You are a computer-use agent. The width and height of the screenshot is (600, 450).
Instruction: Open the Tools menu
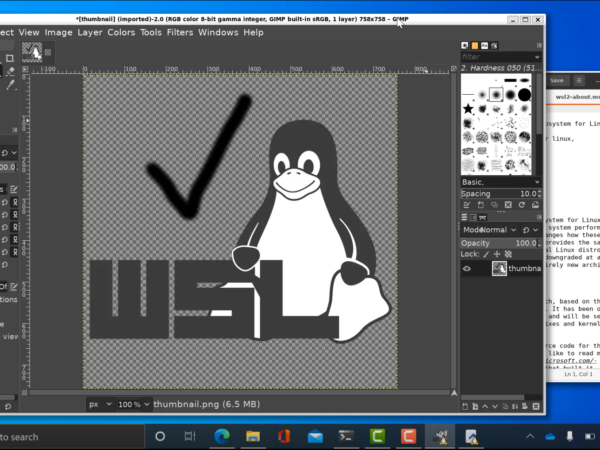[x=150, y=33]
